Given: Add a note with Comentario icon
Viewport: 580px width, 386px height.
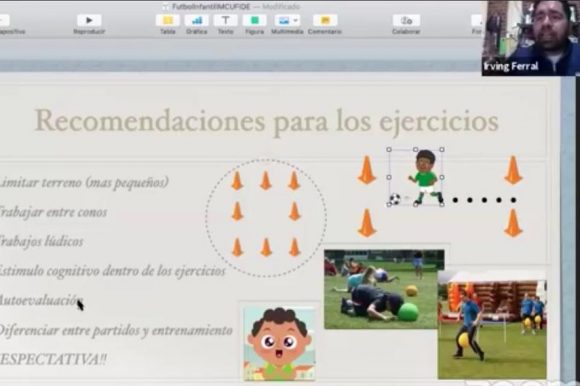Looking at the screenshot, I should click(x=325, y=20).
